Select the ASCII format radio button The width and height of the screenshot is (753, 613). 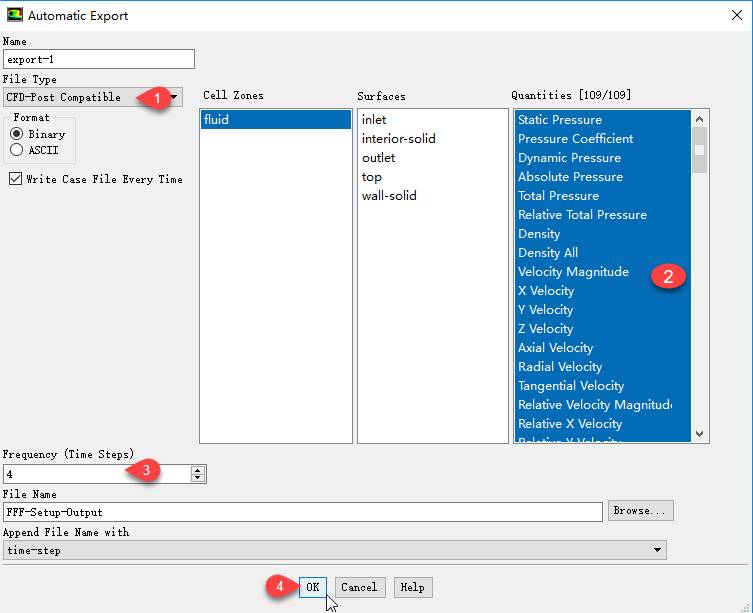17,150
